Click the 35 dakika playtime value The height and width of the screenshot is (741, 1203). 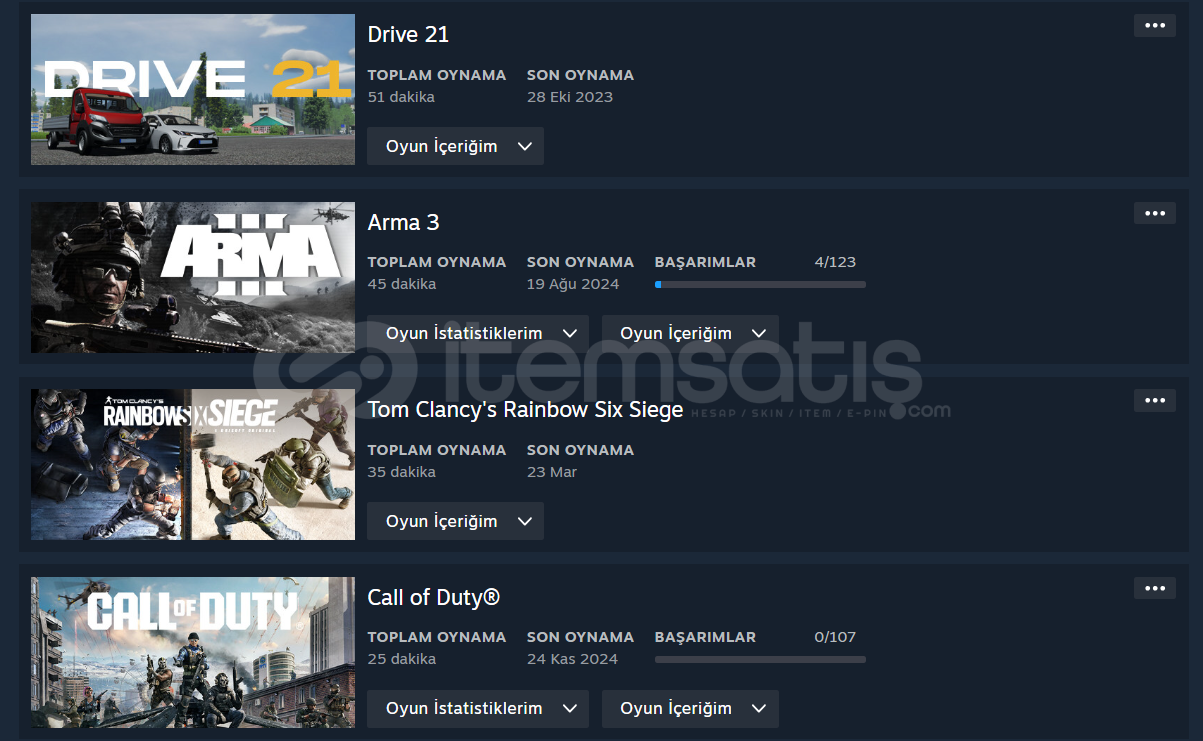[x=401, y=472]
